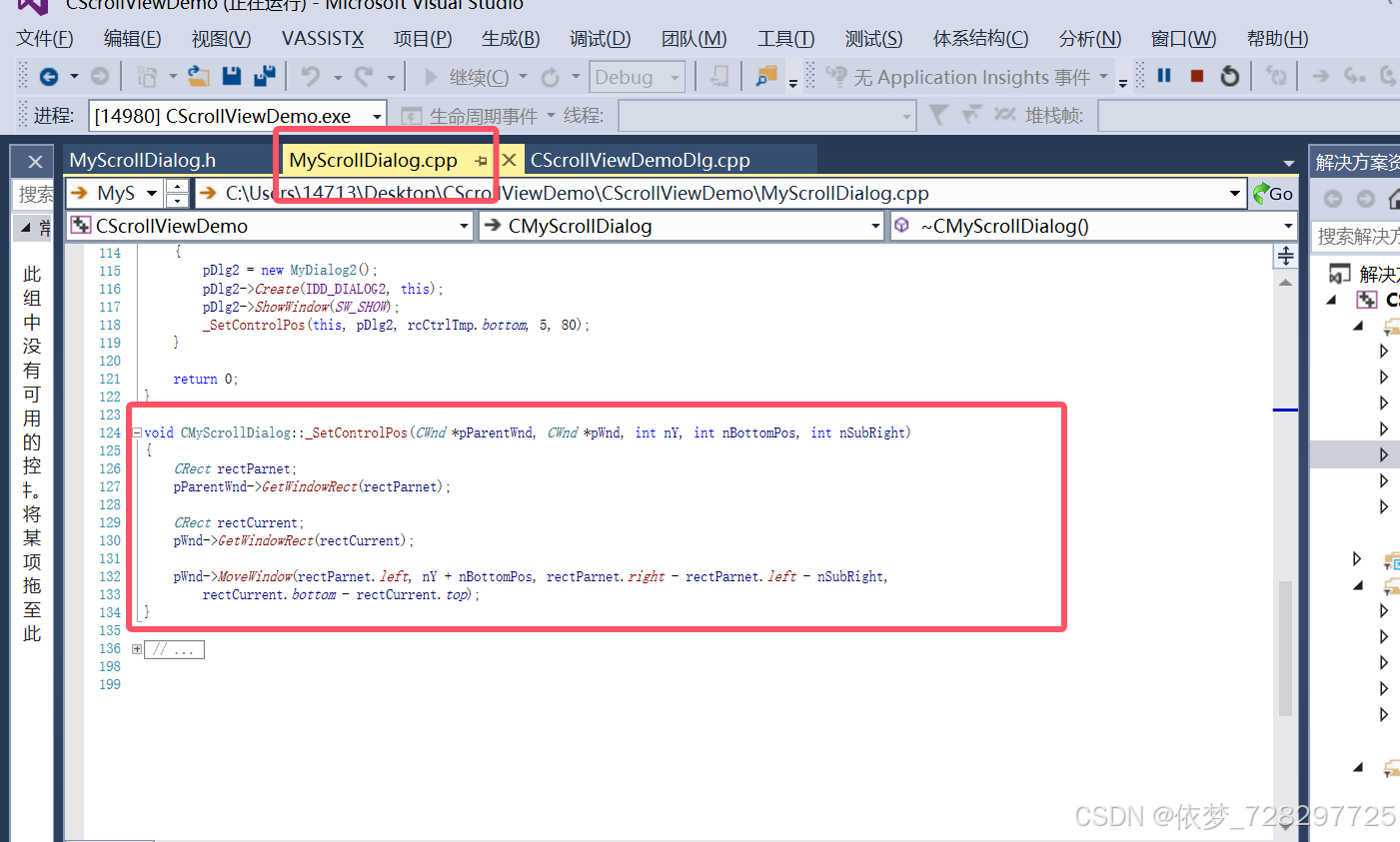This screenshot has height=842, width=1400.
Task: Click the Find in Files icon
Action: (766, 77)
